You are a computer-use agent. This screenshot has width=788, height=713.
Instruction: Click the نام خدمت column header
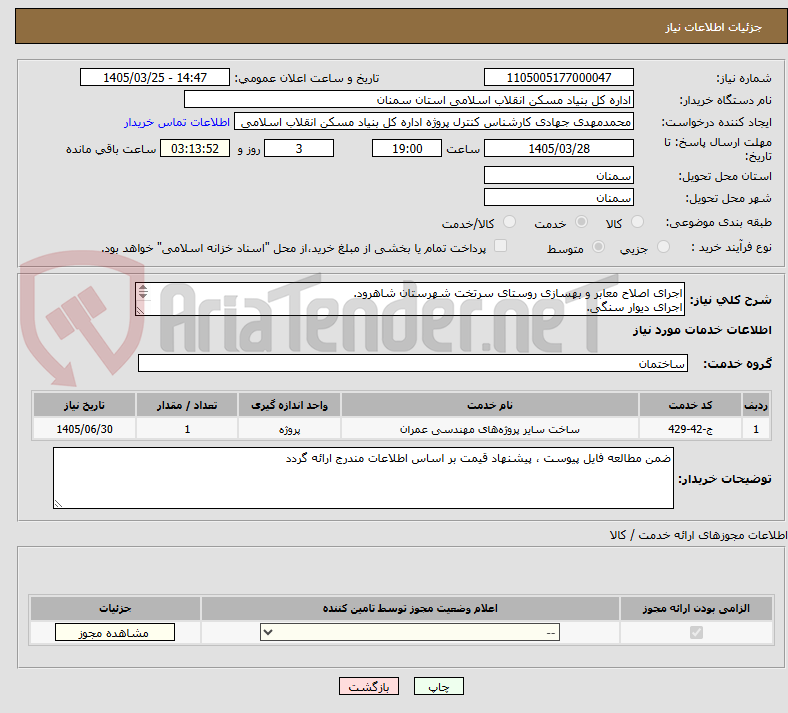pyautogui.click(x=490, y=405)
